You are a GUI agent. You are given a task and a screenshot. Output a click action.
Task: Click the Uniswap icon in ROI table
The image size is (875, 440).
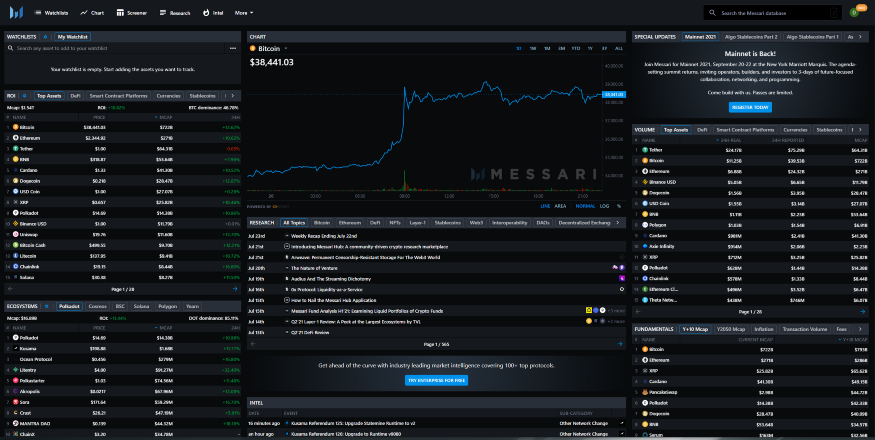pyautogui.click(x=16, y=235)
